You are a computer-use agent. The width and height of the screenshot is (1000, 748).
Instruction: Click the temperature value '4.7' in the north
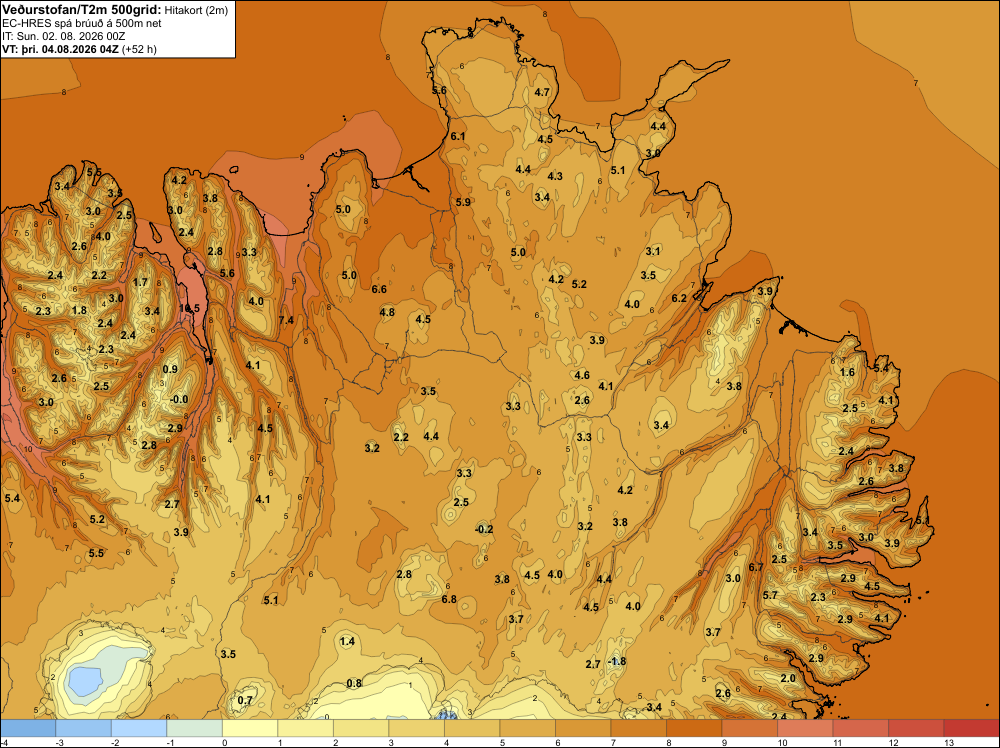tap(542, 92)
